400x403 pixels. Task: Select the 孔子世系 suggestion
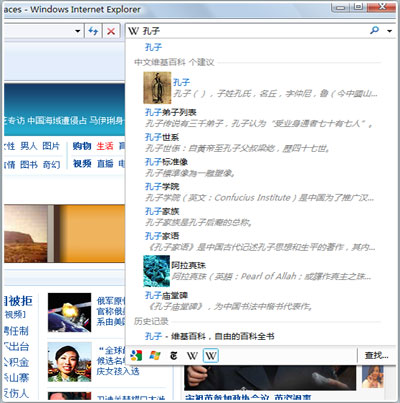coord(162,137)
